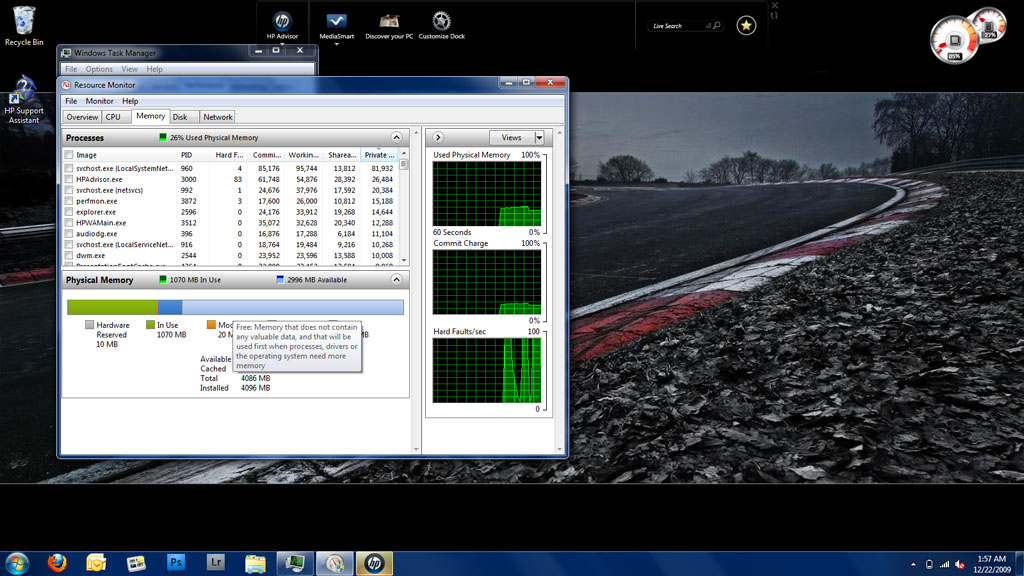Check the box for HPAdvisor.exe process

69,180
